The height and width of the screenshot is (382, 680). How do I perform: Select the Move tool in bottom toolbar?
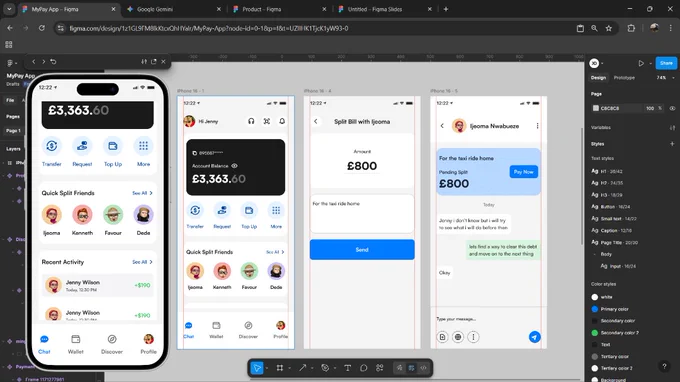[x=257, y=368]
